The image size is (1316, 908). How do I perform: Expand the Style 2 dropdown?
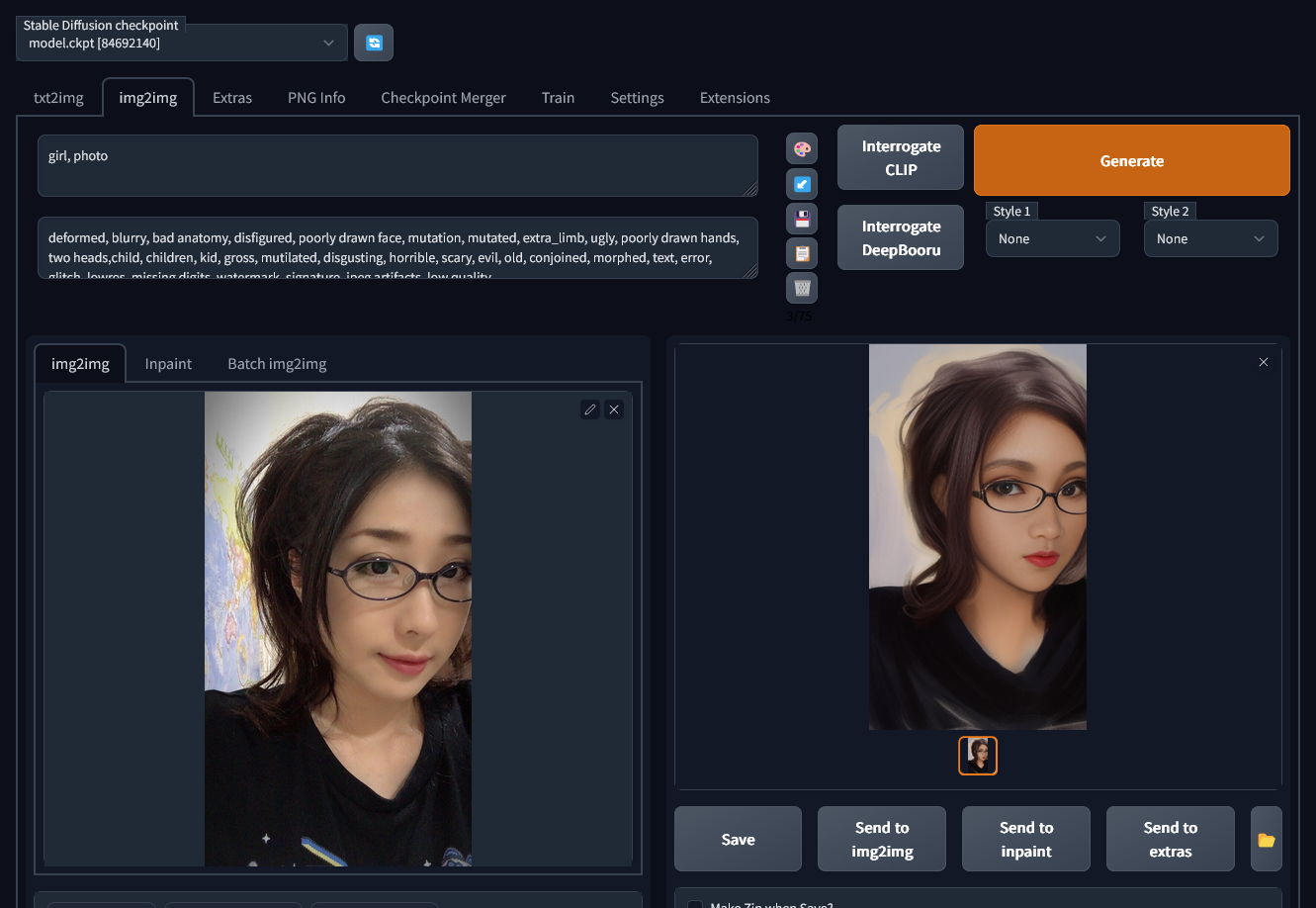tap(1210, 238)
